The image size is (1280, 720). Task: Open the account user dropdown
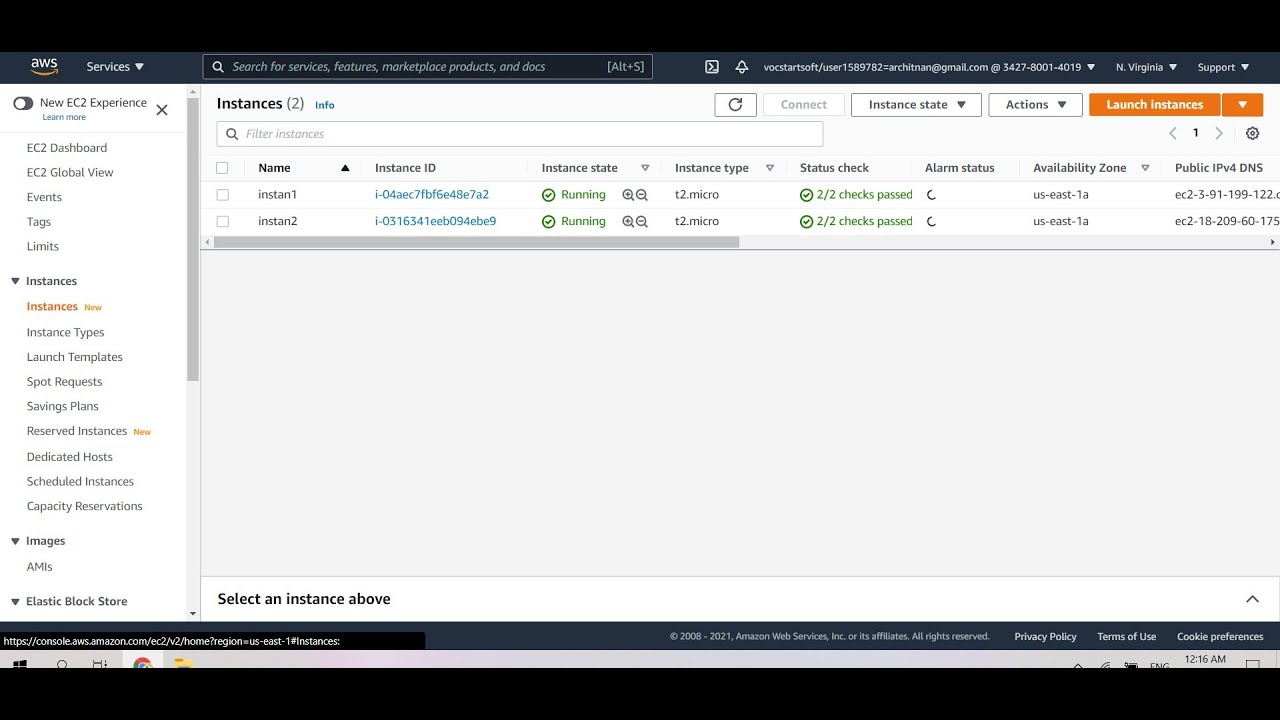point(929,67)
